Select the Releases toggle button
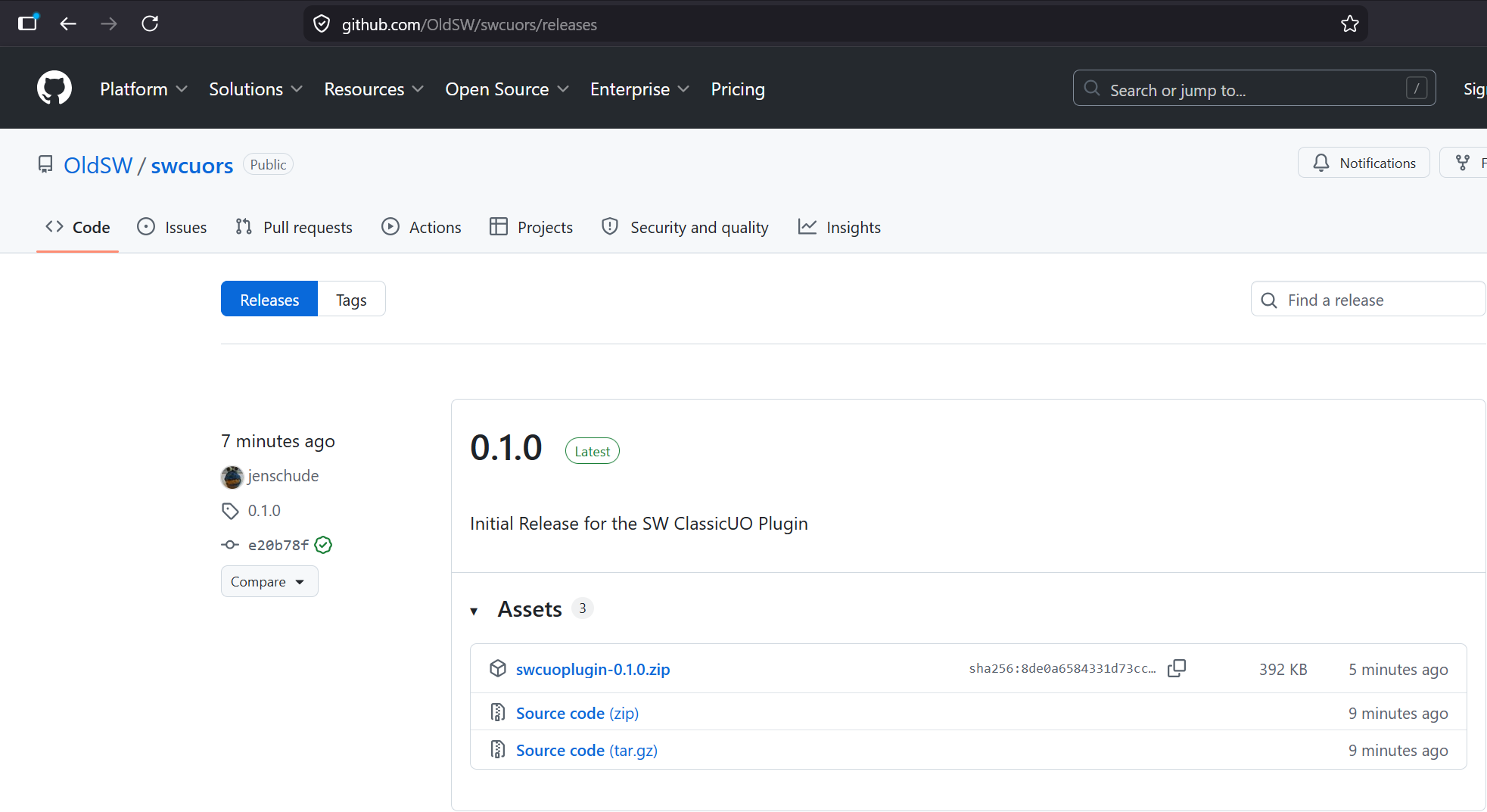Screen dimensions: 1487x812 [x=269, y=300]
